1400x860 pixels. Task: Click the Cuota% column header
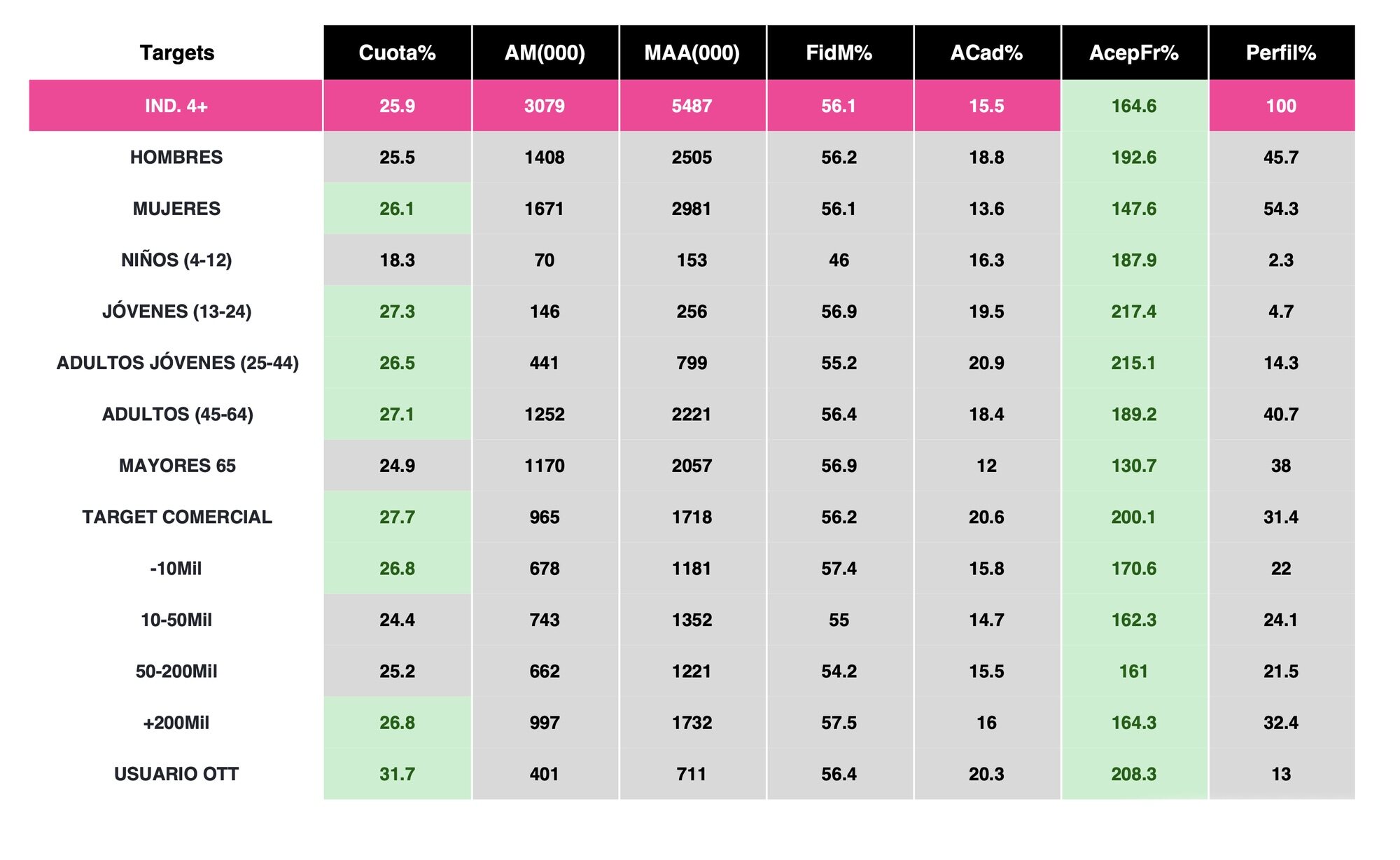(x=397, y=53)
